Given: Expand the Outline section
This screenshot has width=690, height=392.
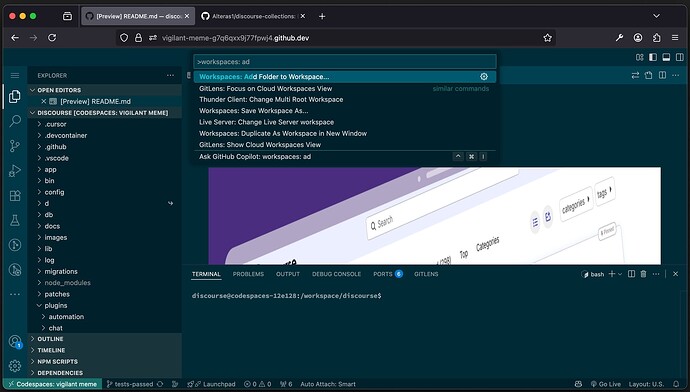Looking at the screenshot, I should click(105, 339).
